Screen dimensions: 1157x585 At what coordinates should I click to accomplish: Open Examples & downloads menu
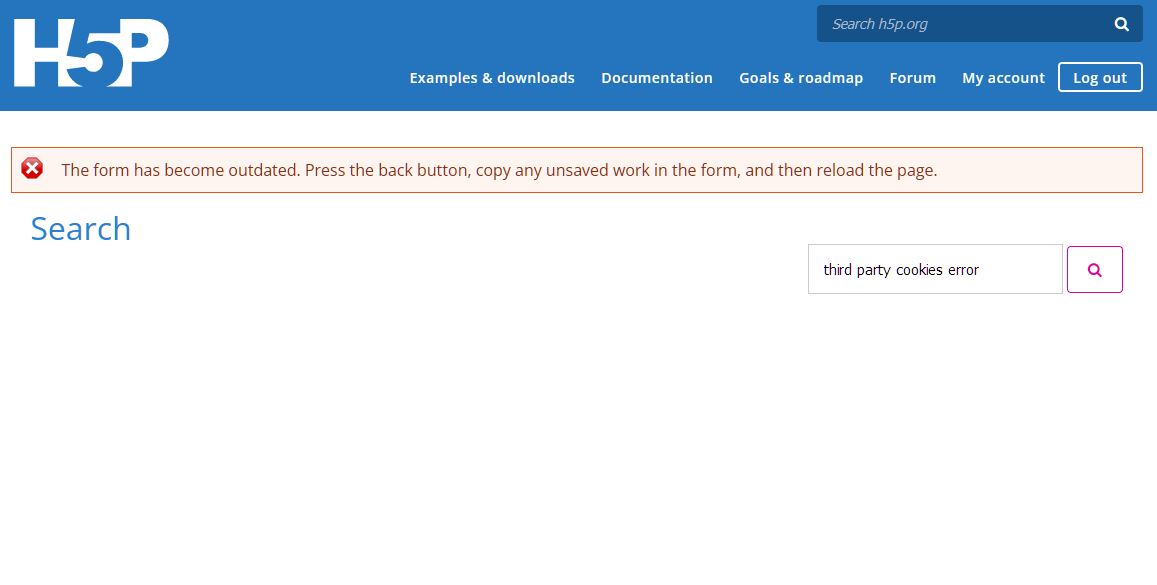click(492, 77)
